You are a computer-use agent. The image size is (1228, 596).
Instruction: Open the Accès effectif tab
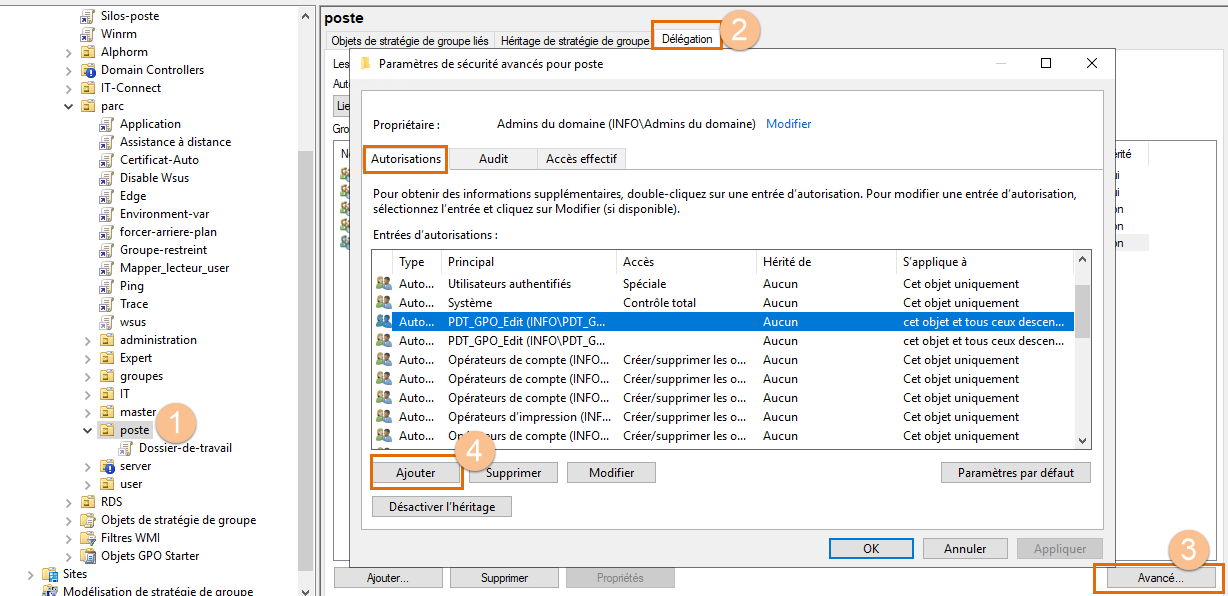pos(581,159)
